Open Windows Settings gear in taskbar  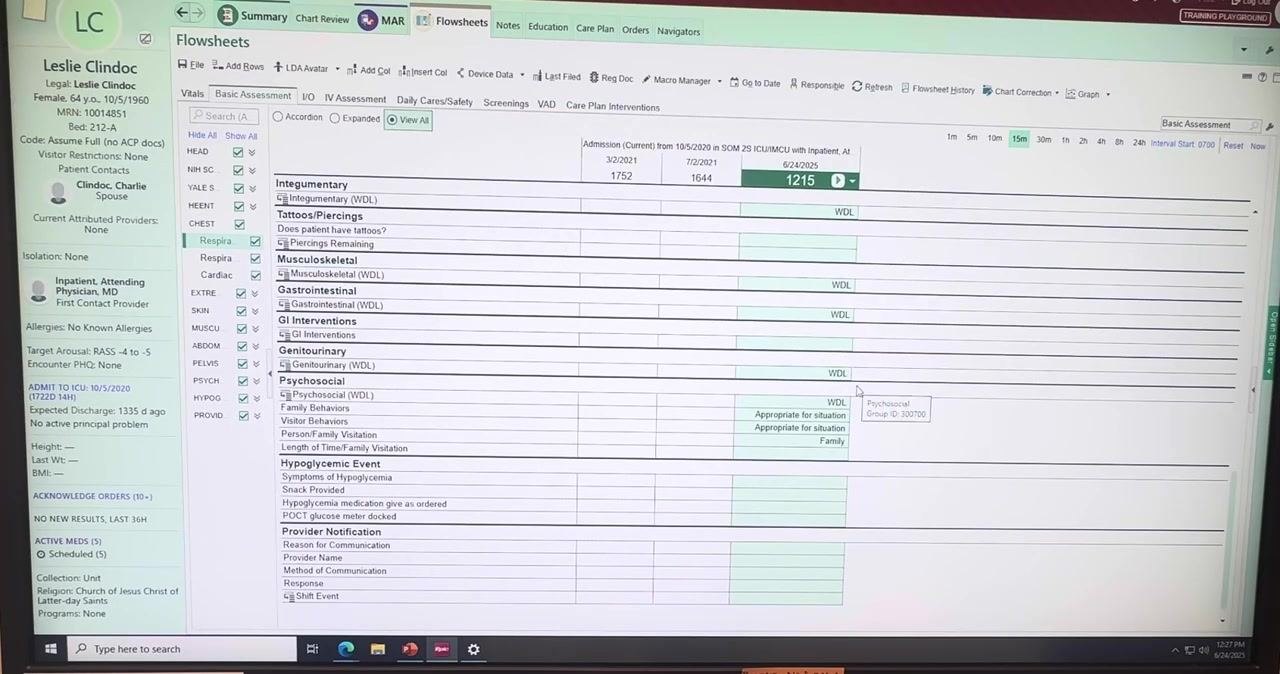click(474, 649)
